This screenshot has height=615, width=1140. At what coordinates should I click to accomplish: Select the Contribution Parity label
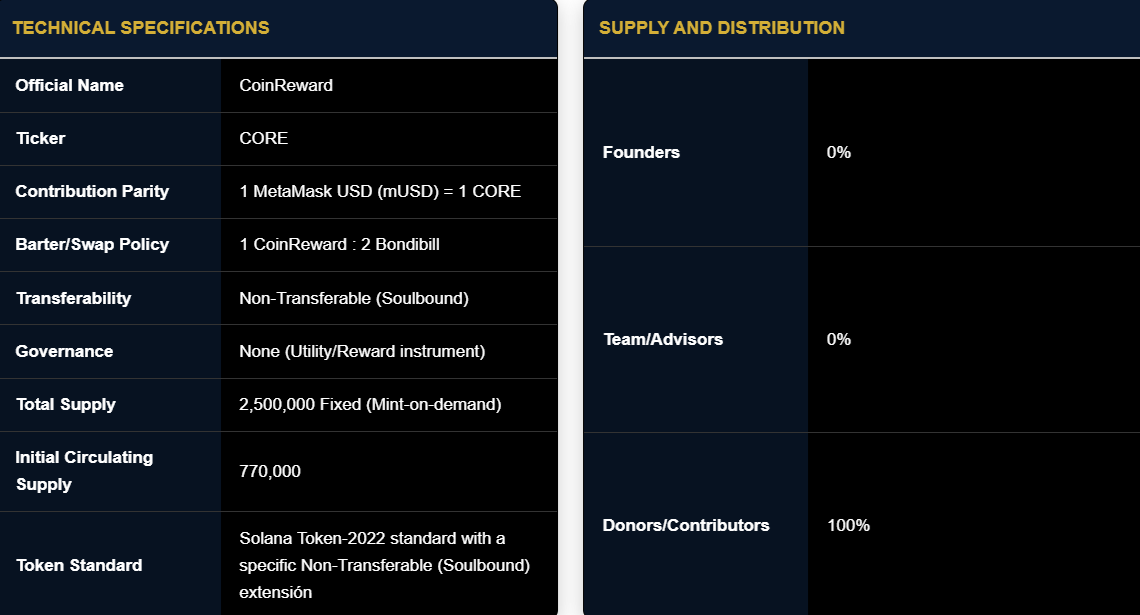[92, 192]
